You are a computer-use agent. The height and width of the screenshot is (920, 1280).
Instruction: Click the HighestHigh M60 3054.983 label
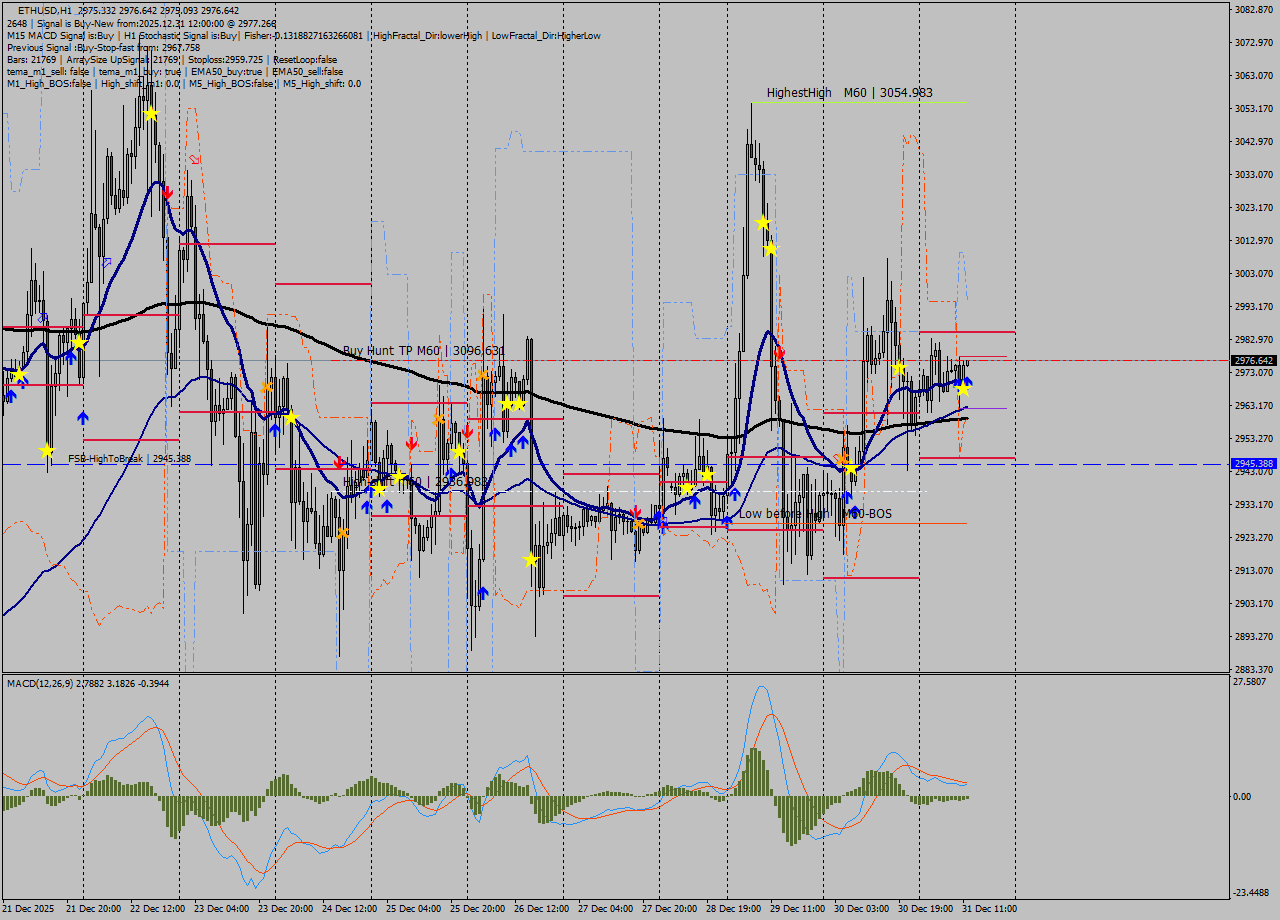coord(848,92)
